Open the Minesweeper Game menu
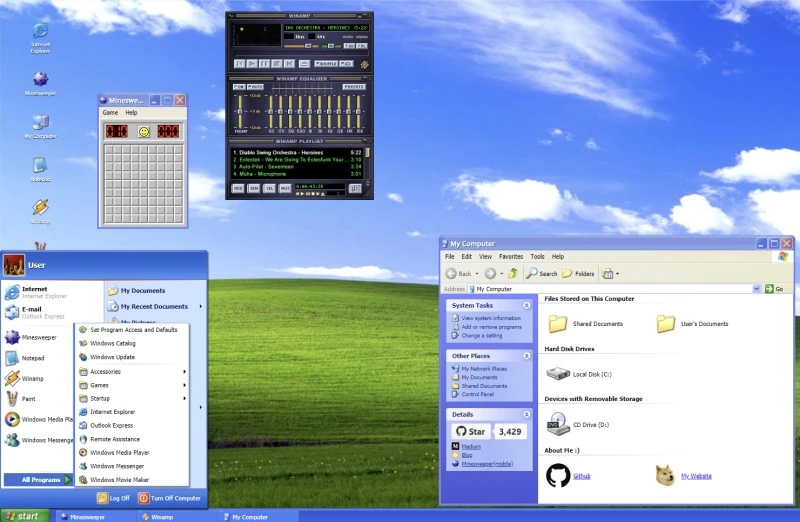 pos(110,113)
